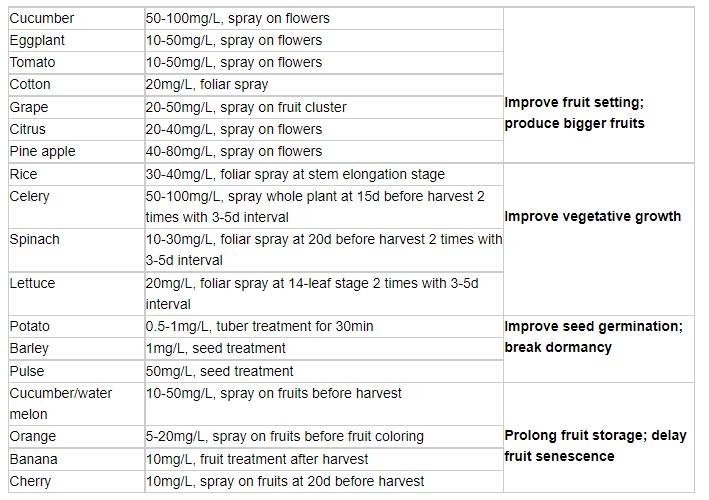
Task: Select the Cucumber/water melon crop cell
Action: [61, 403]
